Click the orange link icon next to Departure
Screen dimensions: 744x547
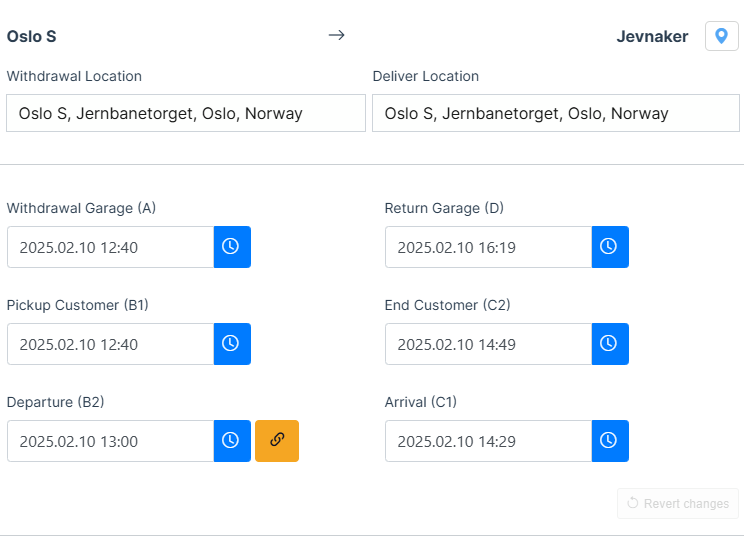[x=277, y=441]
